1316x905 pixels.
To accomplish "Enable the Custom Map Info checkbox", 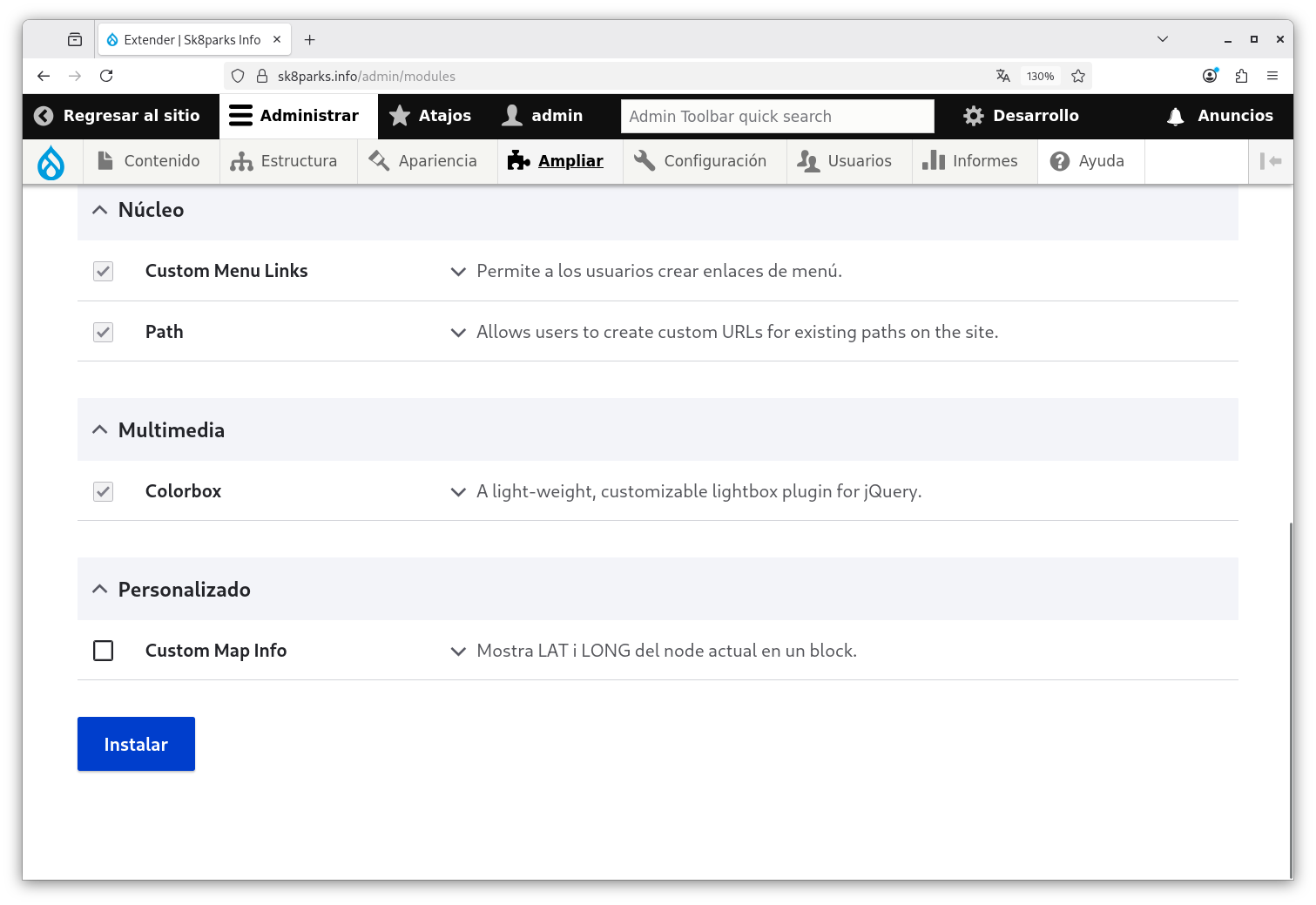I will click(104, 651).
